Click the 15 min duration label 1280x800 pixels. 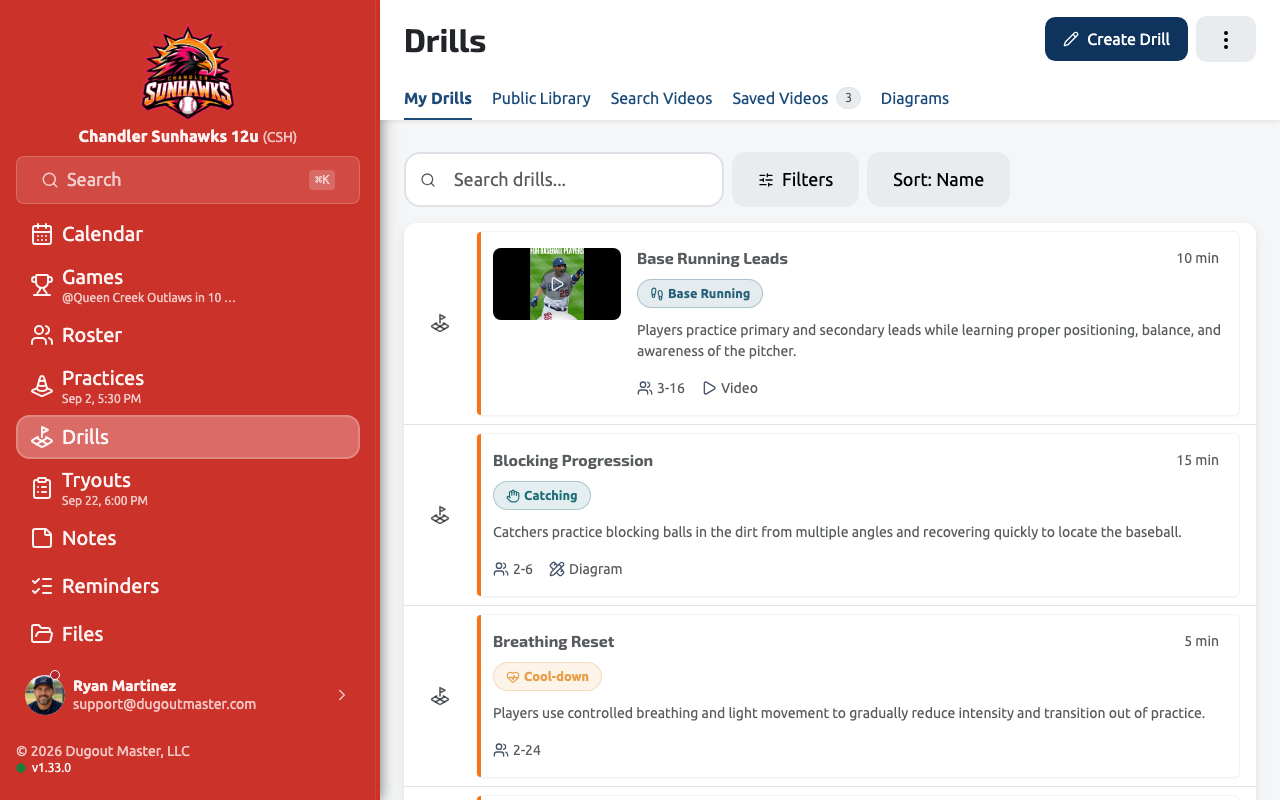1198,460
